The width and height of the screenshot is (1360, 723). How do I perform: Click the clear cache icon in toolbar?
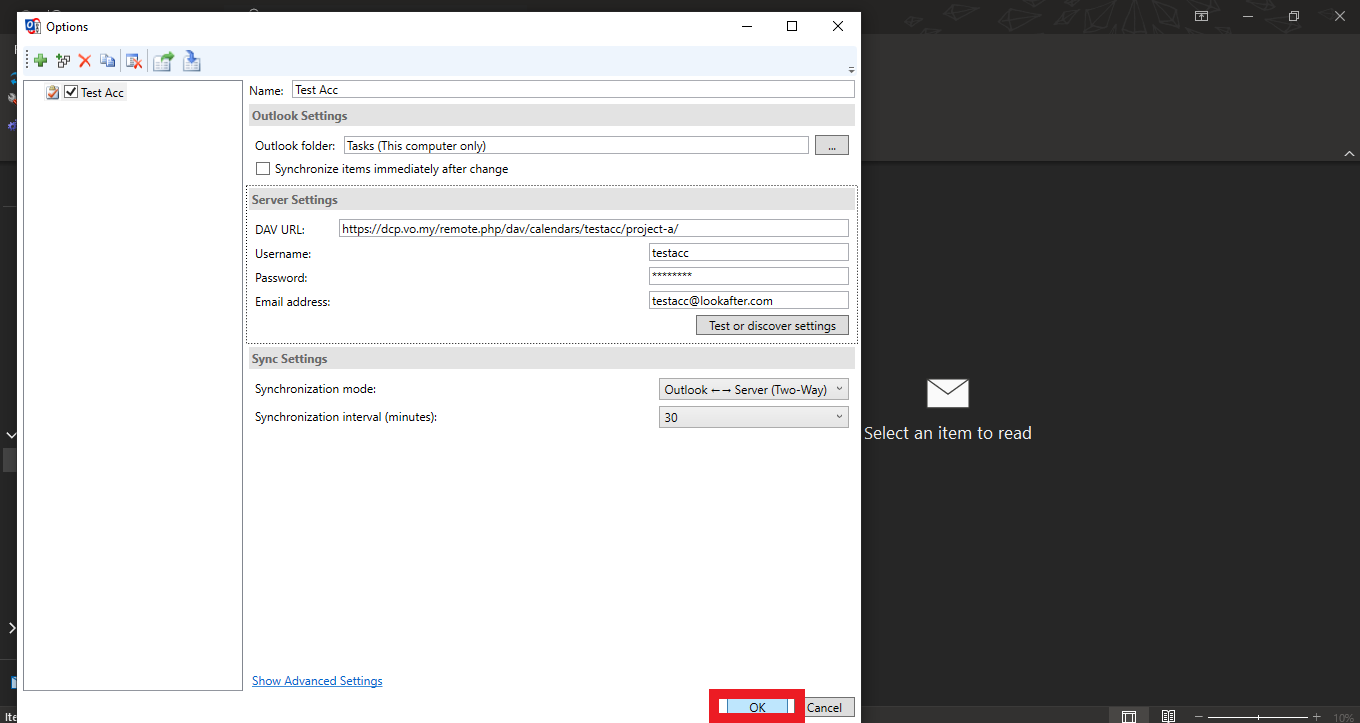pos(133,62)
